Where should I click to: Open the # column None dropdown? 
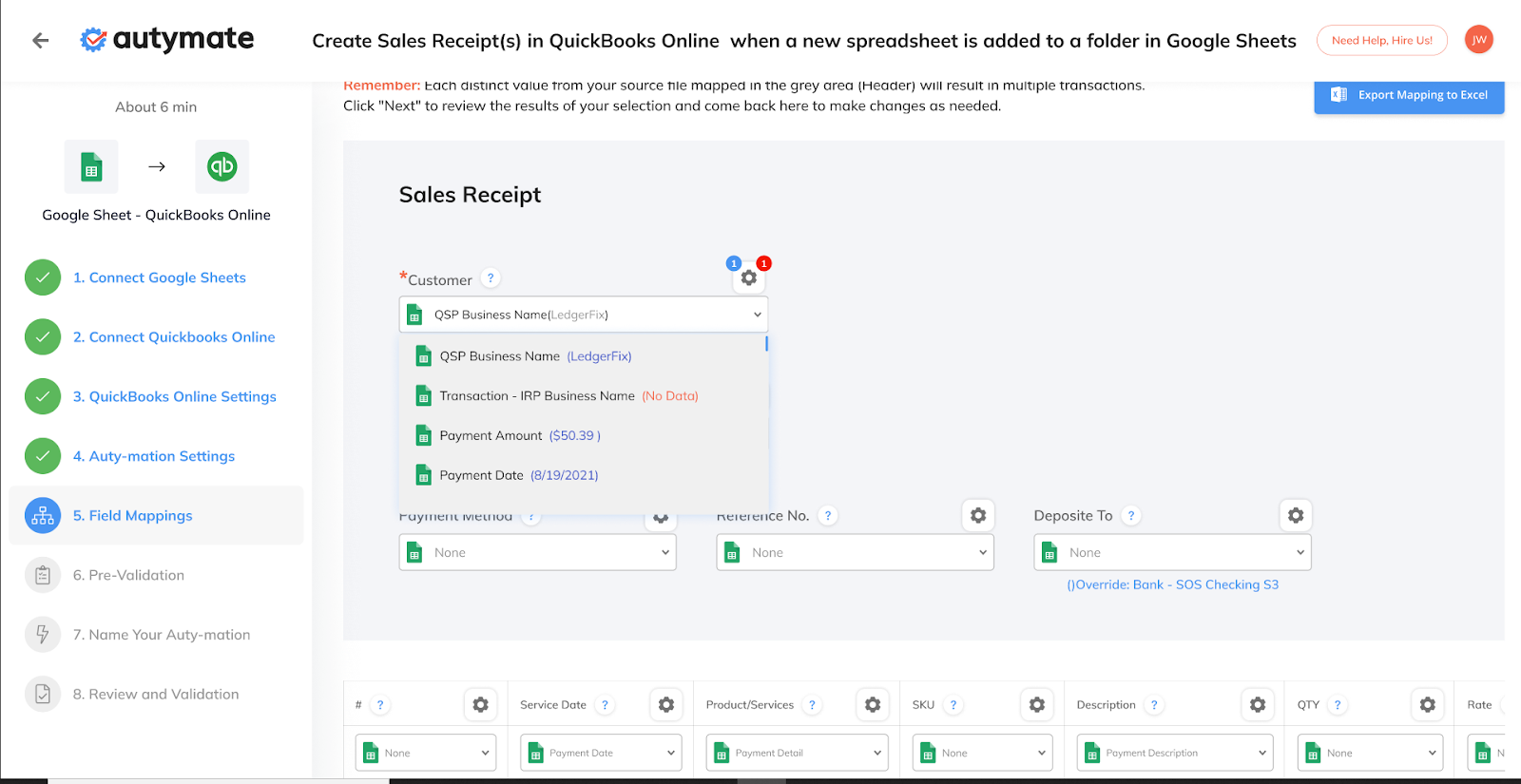(426, 753)
